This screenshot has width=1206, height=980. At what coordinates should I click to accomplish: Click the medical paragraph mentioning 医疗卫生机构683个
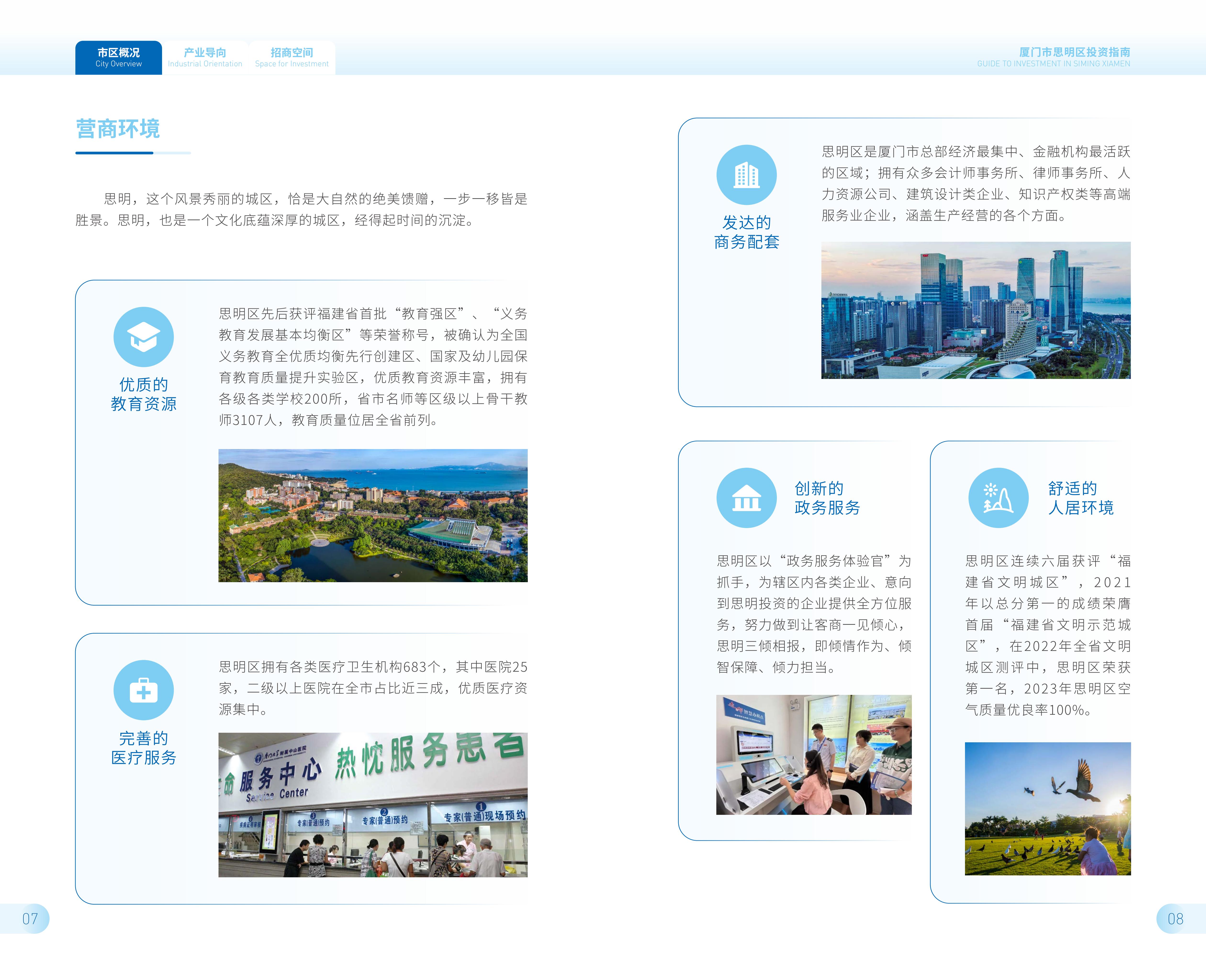click(x=373, y=688)
